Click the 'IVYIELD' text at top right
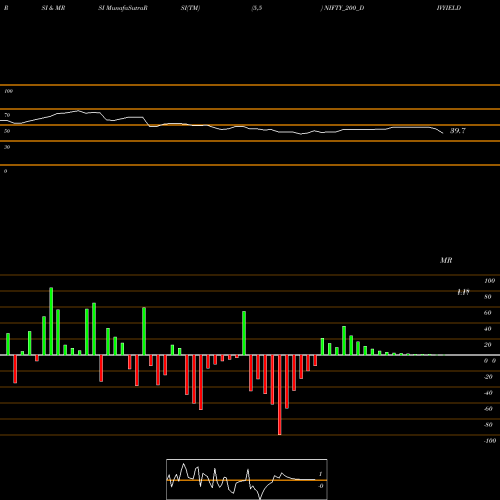Screen dimensions: 500x500 (449, 8)
